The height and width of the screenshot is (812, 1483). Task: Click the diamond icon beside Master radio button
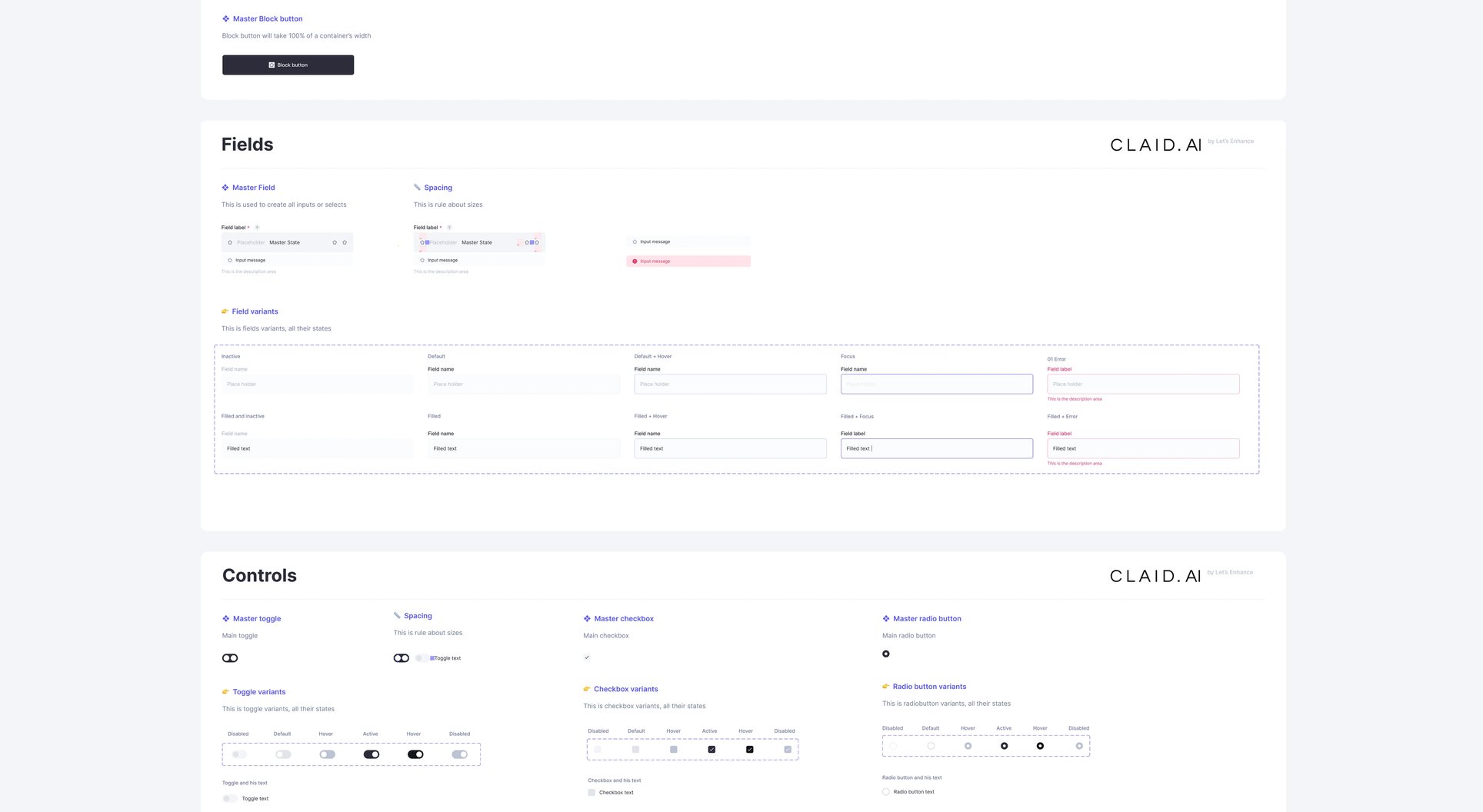[x=886, y=618]
